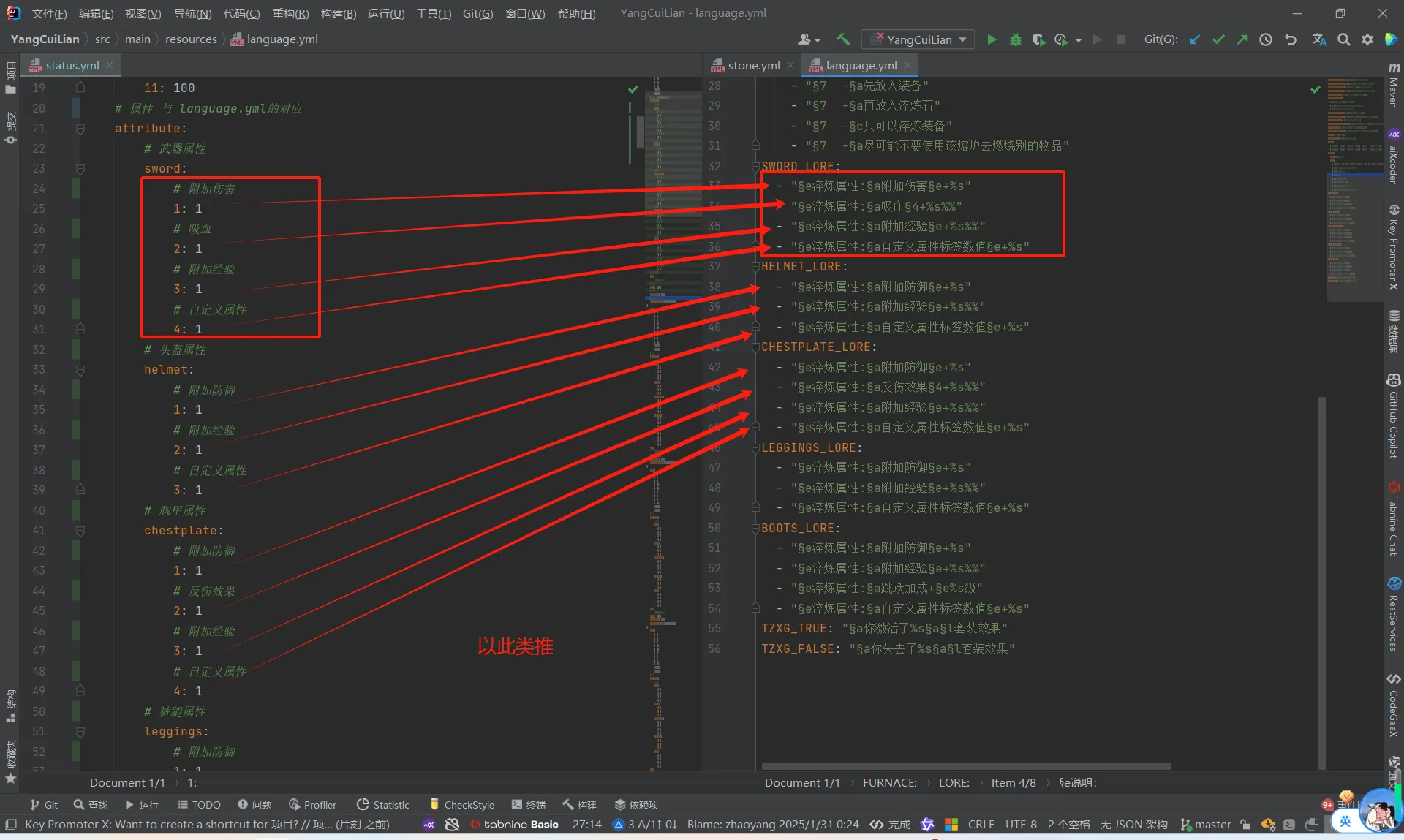Click Search Everywhere magnifier icon

(x=1344, y=39)
